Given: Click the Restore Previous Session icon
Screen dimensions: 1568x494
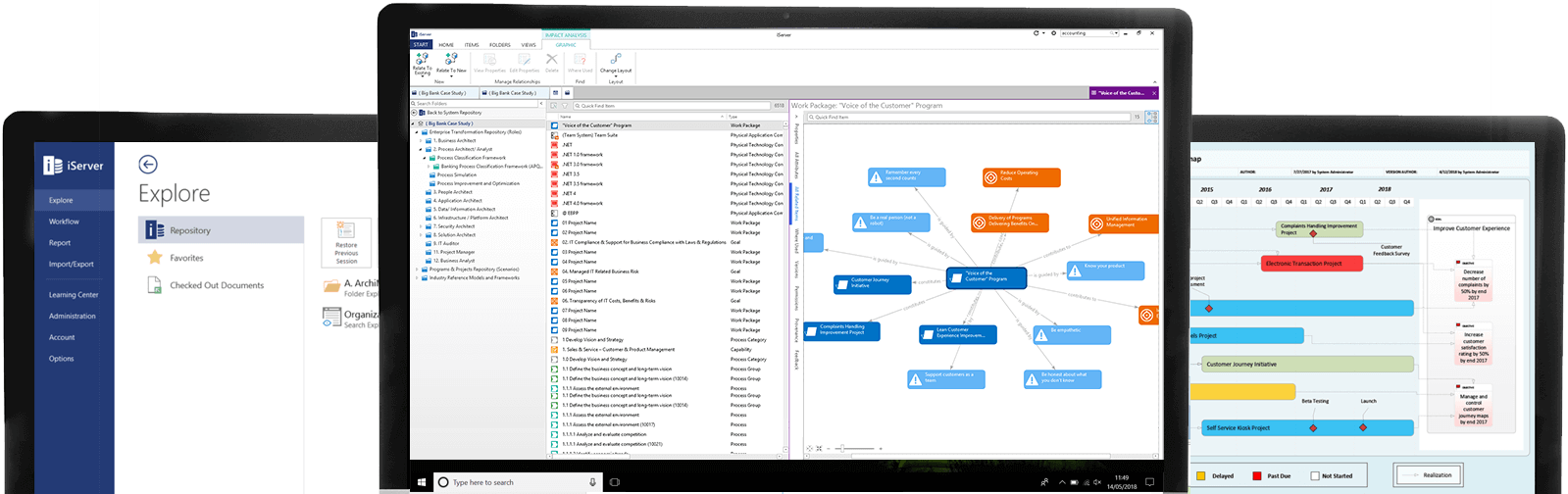Looking at the screenshot, I should (x=346, y=229).
